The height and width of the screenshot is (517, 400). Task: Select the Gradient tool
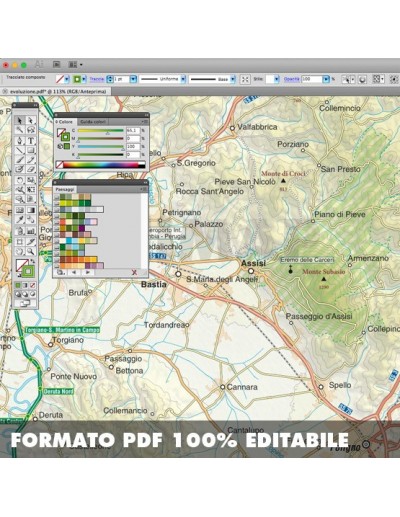pyautogui.click(x=31, y=210)
